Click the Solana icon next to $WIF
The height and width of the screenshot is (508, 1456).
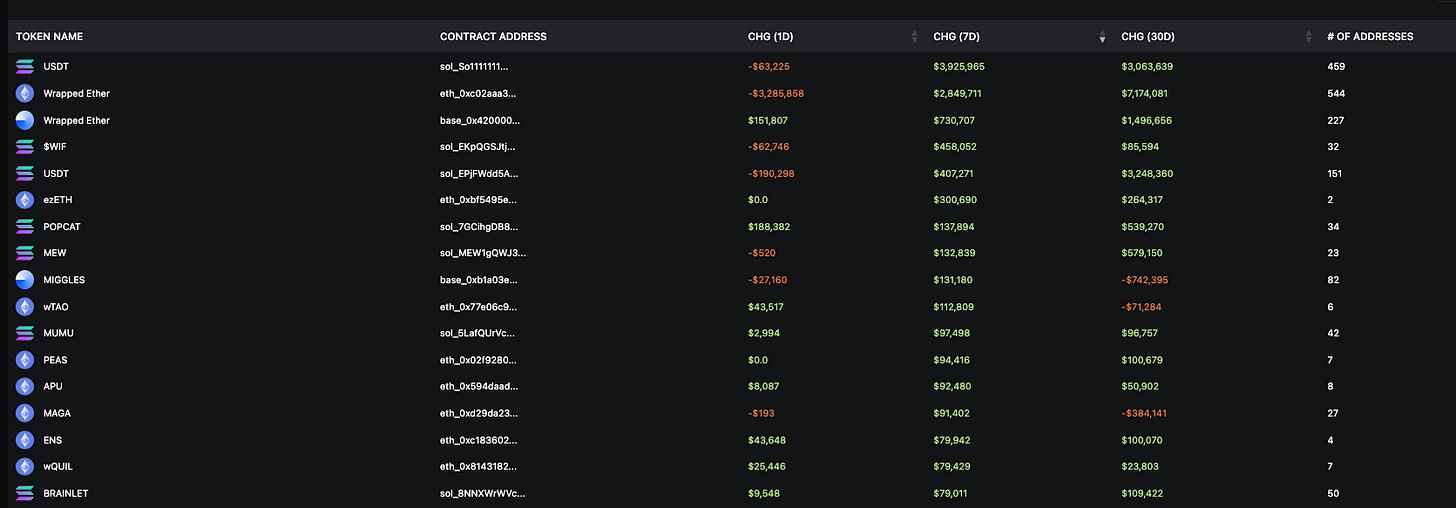point(25,147)
